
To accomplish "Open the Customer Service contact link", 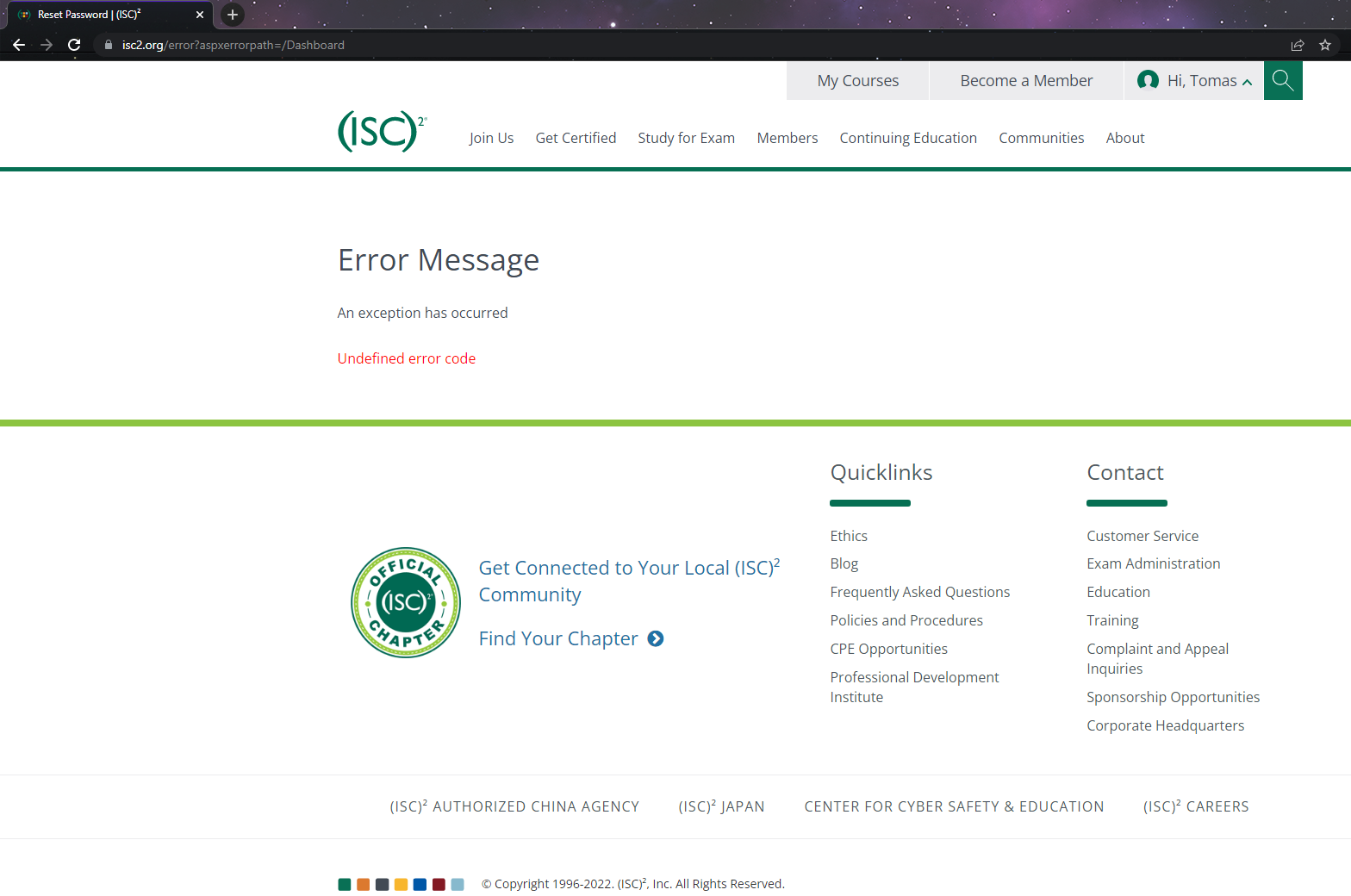I will pos(1142,536).
